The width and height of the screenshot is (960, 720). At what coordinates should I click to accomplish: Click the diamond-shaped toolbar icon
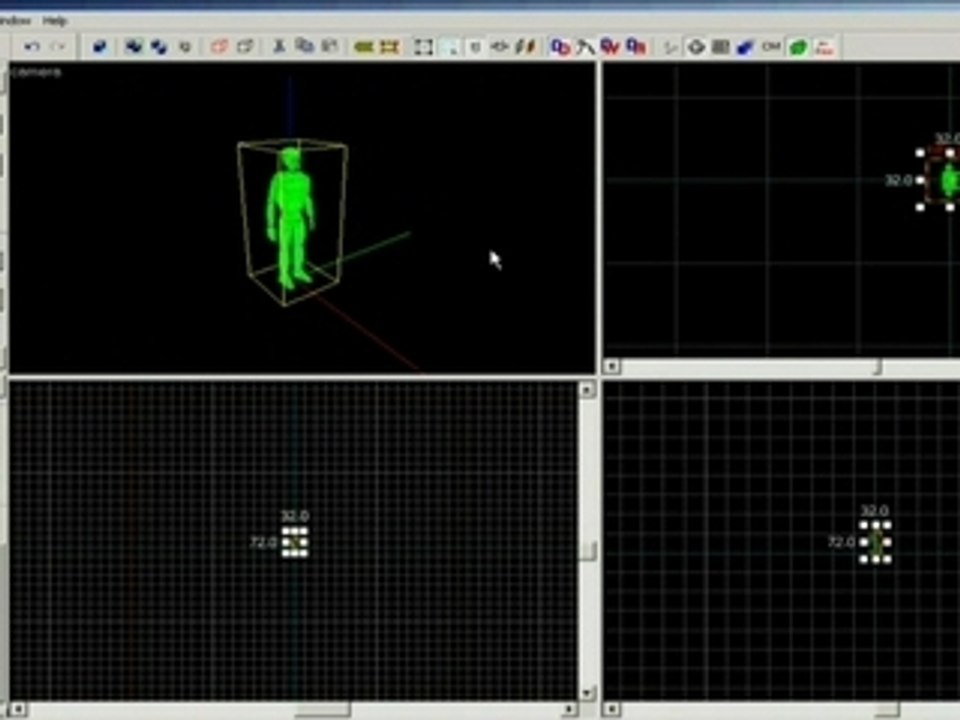point(696,47)
